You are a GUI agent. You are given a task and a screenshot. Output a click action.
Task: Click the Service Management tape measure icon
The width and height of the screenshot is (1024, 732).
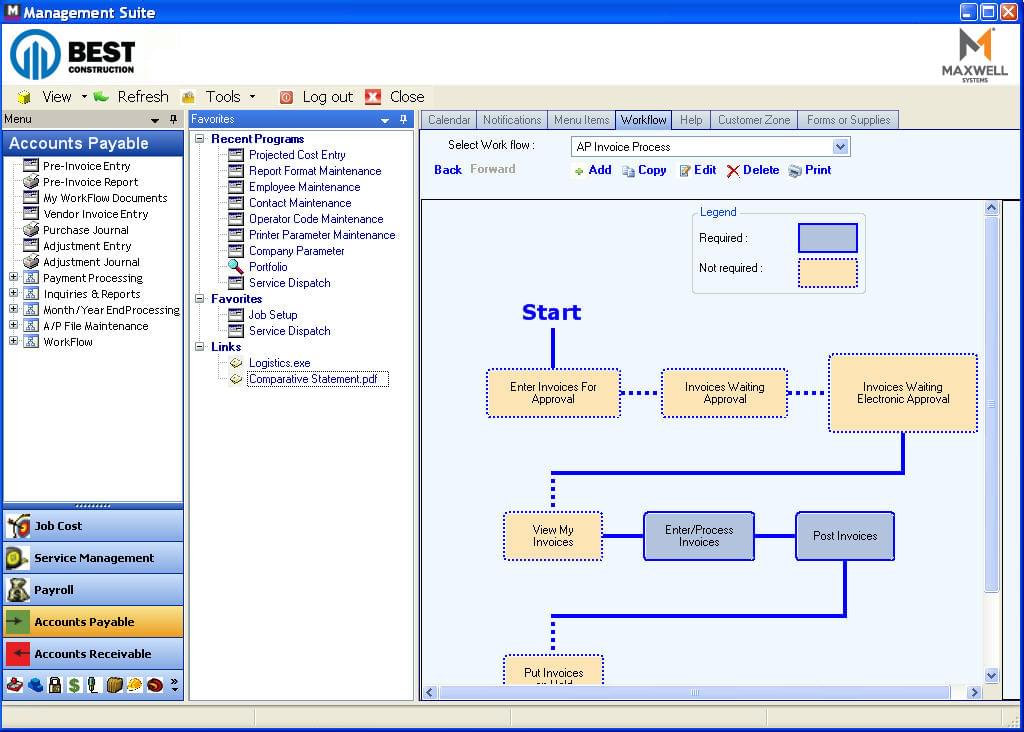17,558
